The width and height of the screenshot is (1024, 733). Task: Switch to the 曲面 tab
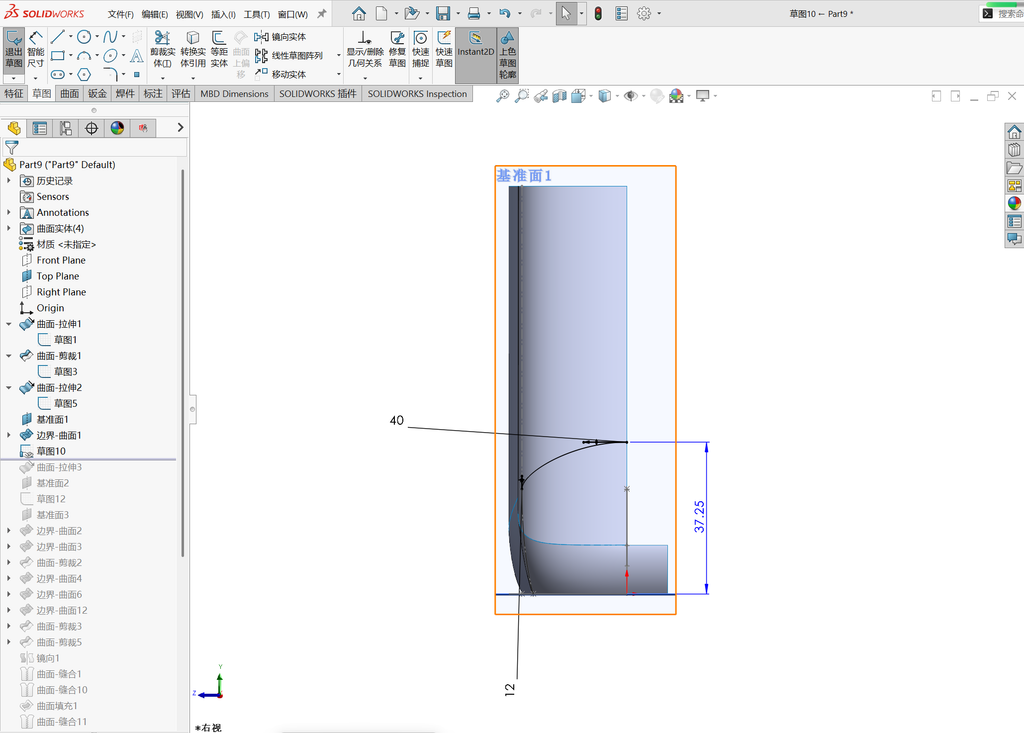69,93
